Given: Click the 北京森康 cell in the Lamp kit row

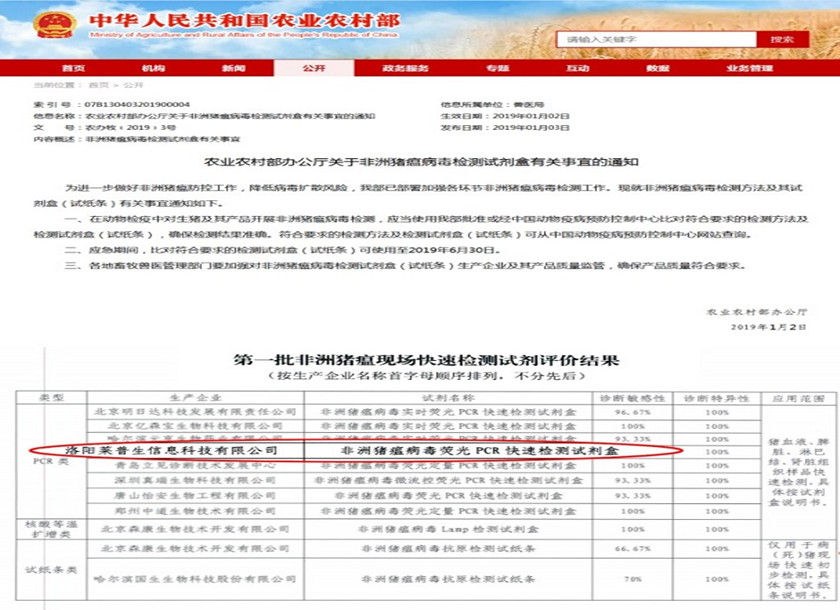Looking at the screenshot, I should (x=196, y=529).
